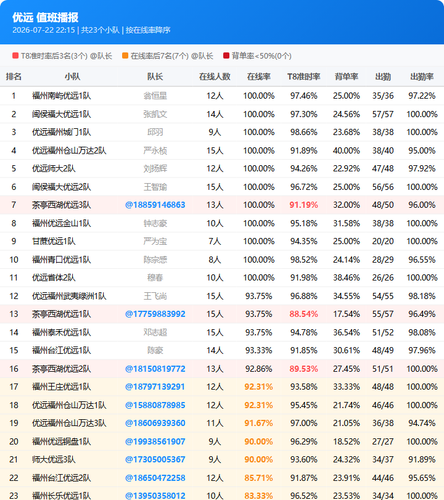The image size is (444, 500).
Task: Select team 优远福州仓山万达3队 in rank 19
Action: tap(69, 423)
